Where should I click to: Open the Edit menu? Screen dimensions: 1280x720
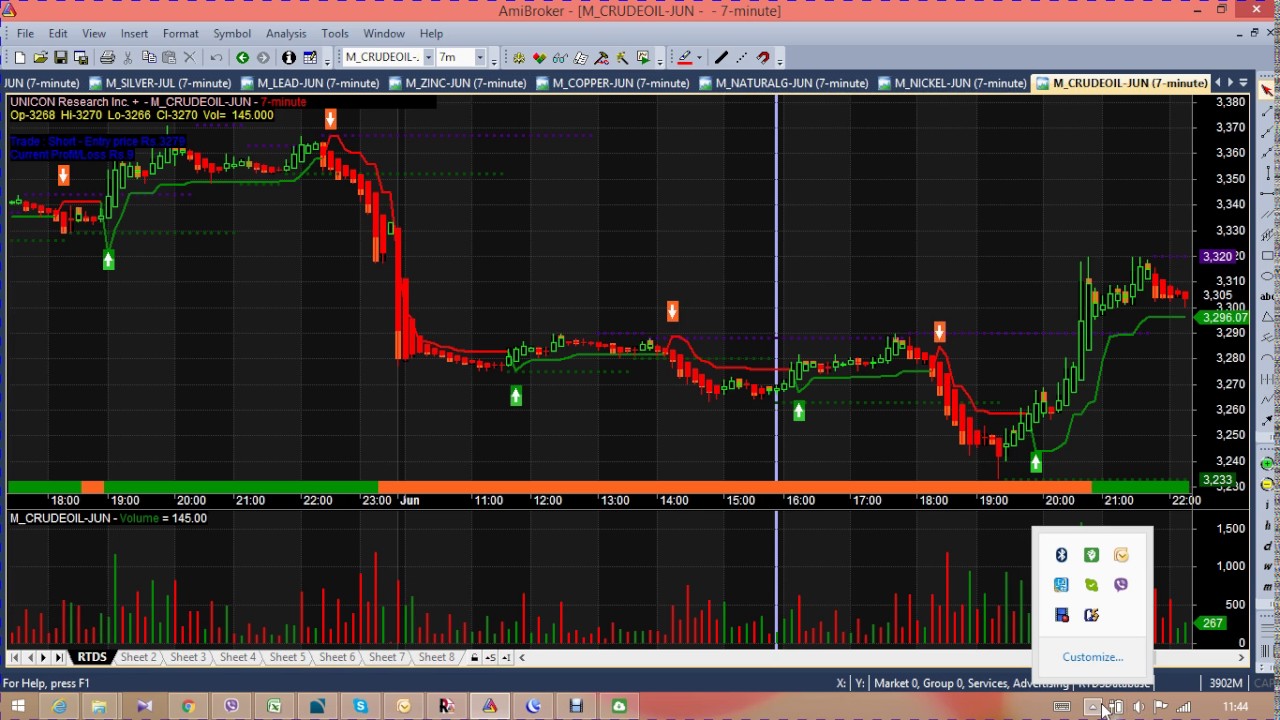[x=58, y=33]
